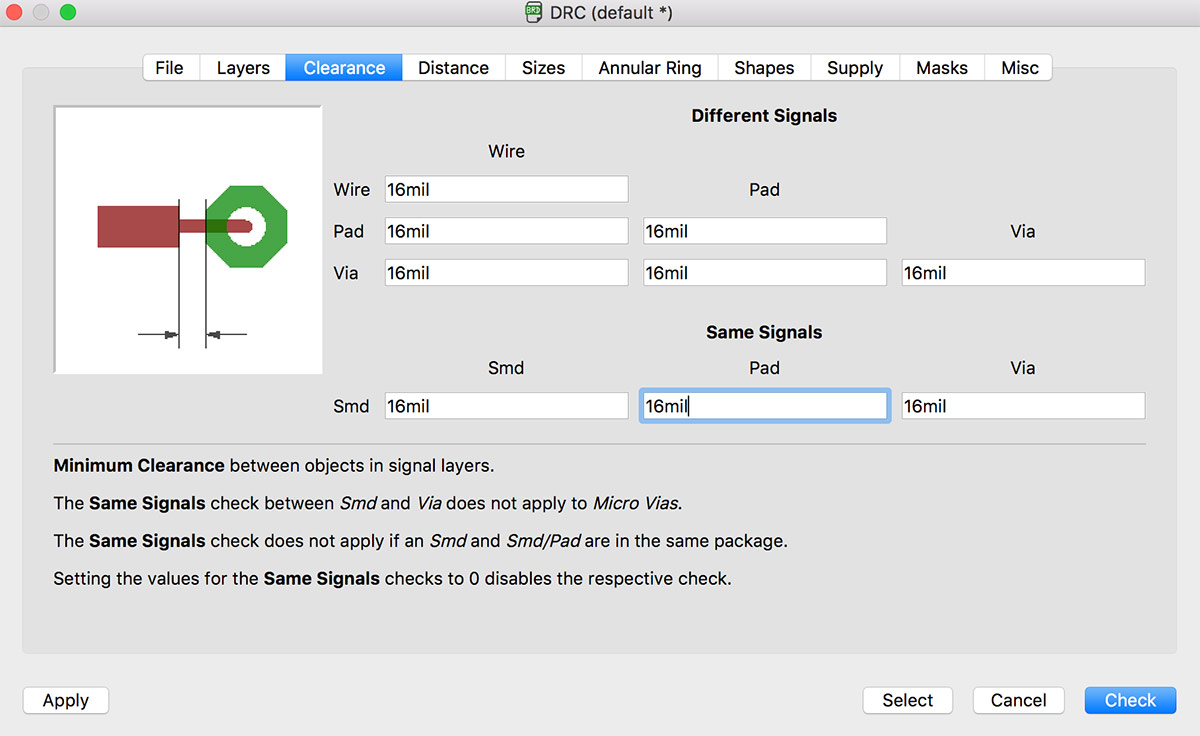Select the Annular Ring tab
The width and height of the screenshot is (1200, 736).
(x=649, y=67)
